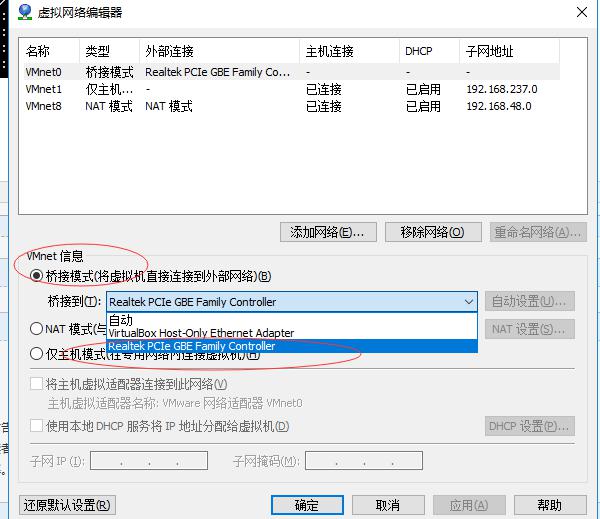This screenshot has height=519, width=600.
Task: Select the VMnet0 row name
Action: (43, 72)
